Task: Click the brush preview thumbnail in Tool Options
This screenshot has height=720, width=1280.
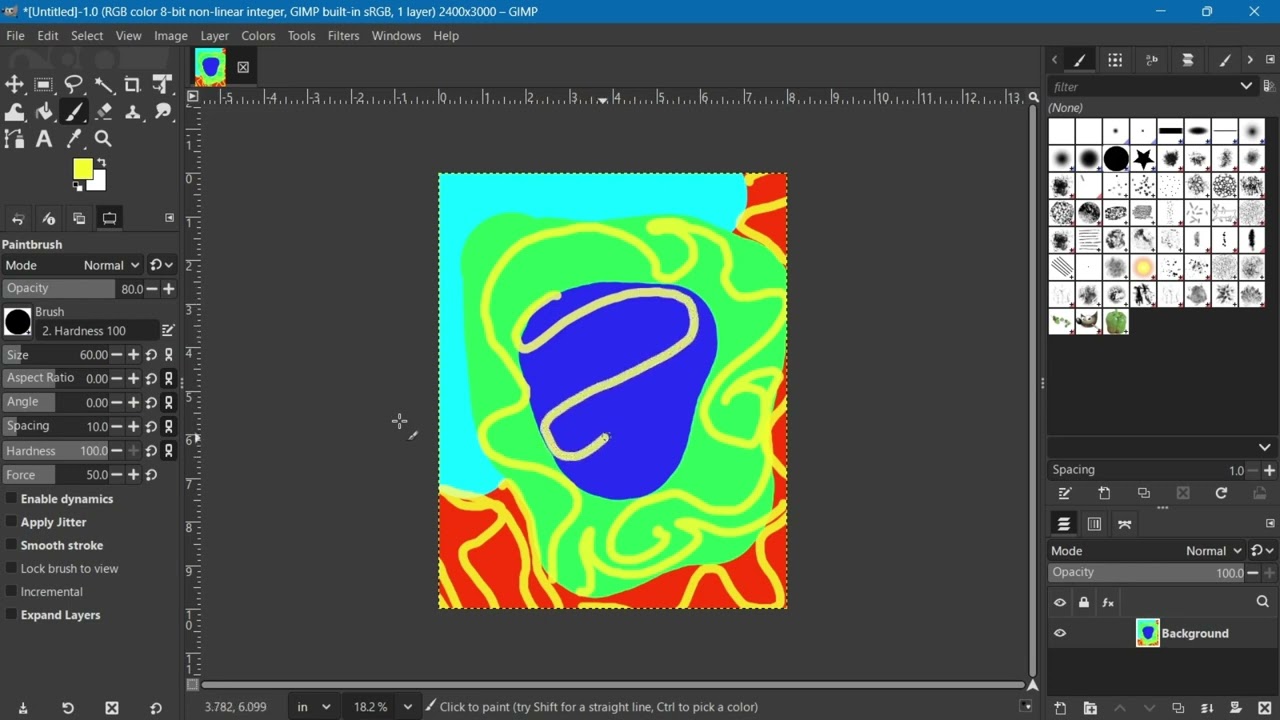Action: click(x=18, y=322)
